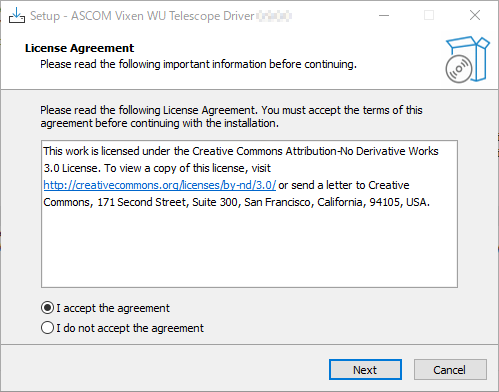Click the "I do not accept the agreement" label
Image resolution: width=499 pixels, height=392 pixels.
130,328
